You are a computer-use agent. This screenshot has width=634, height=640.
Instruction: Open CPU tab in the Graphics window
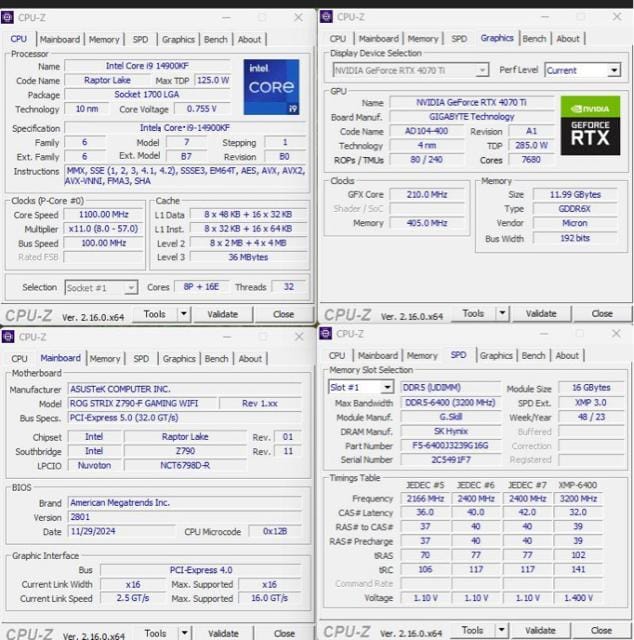(338, 39)
